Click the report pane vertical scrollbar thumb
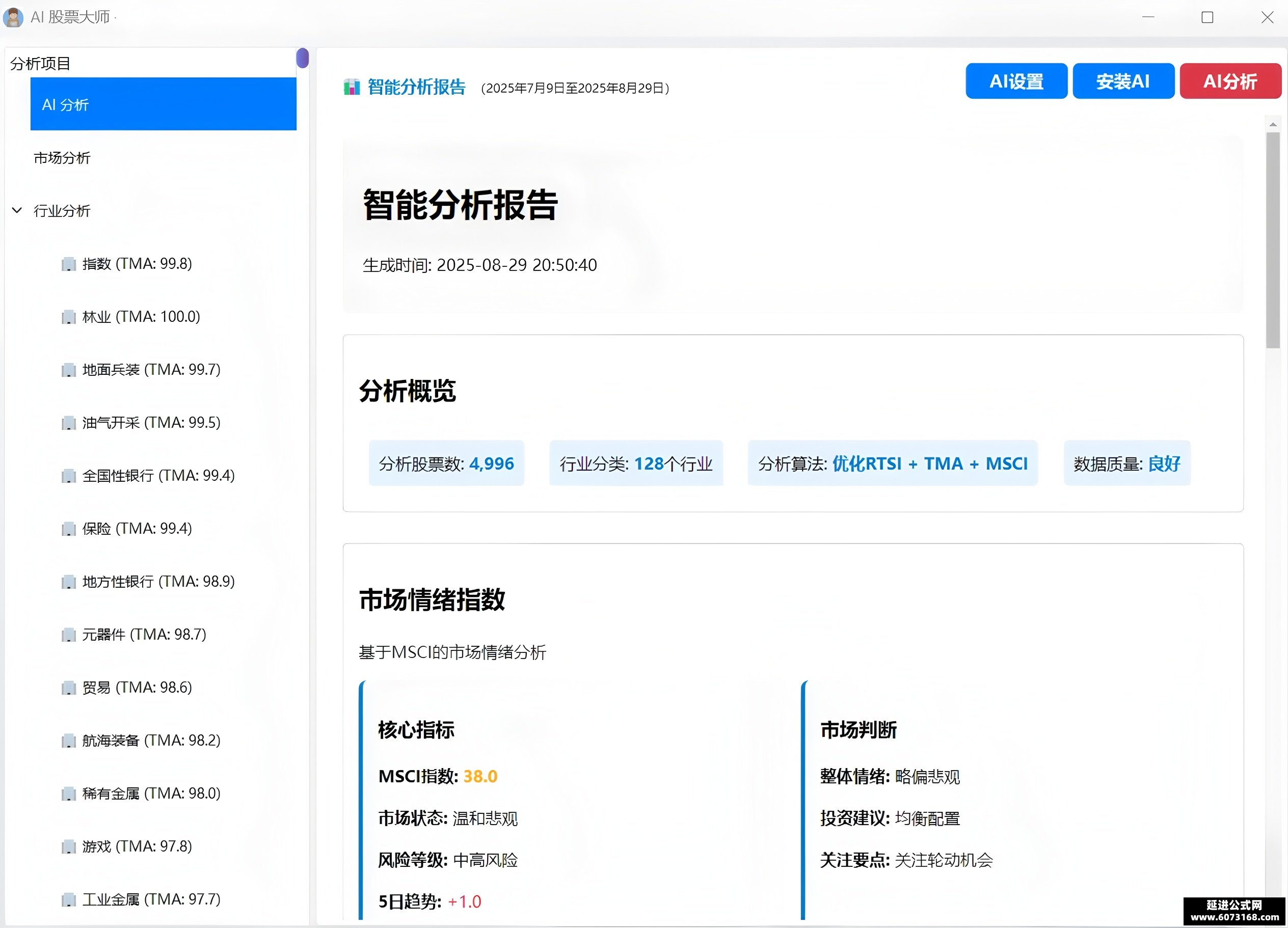Viewport: 1288px width, 928px height. click(1273, 240)
